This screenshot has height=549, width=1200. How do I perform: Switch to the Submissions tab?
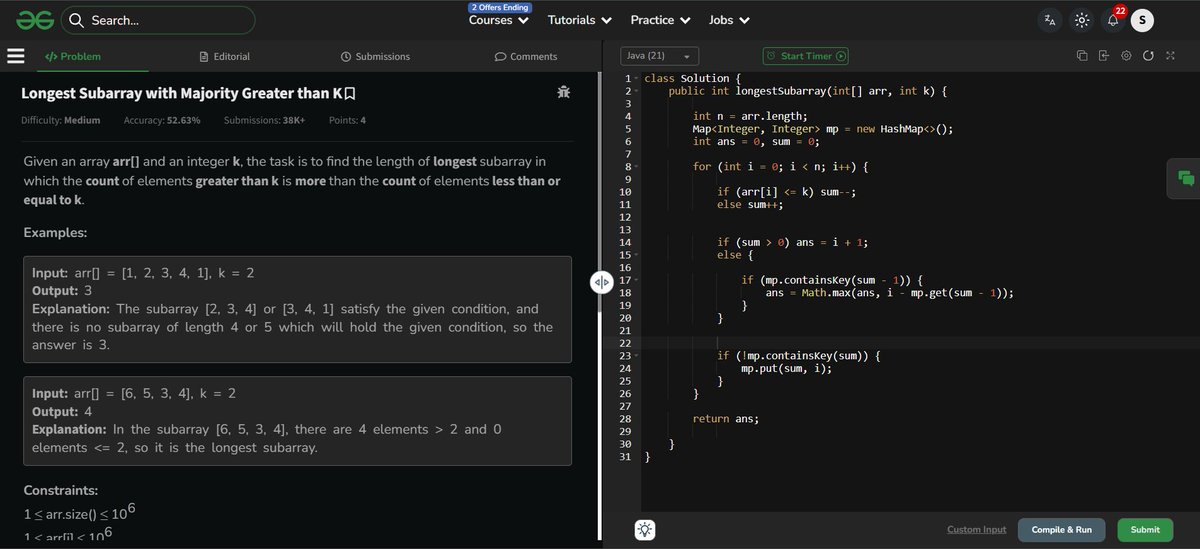click(x=375, y=57)
